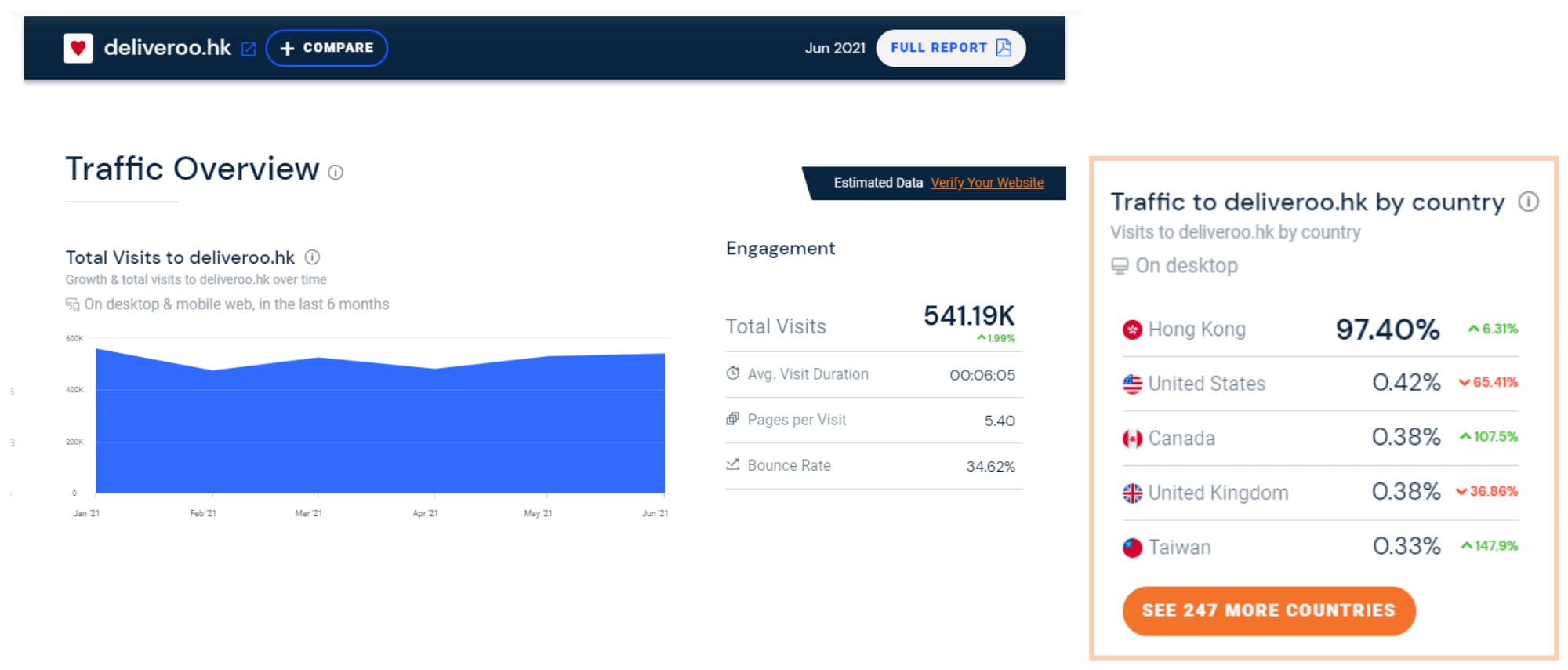Image resolution: width=1568 pixels, height=670 pixels.
Task: Select the Canada country name
Action: pos(1181,439)
